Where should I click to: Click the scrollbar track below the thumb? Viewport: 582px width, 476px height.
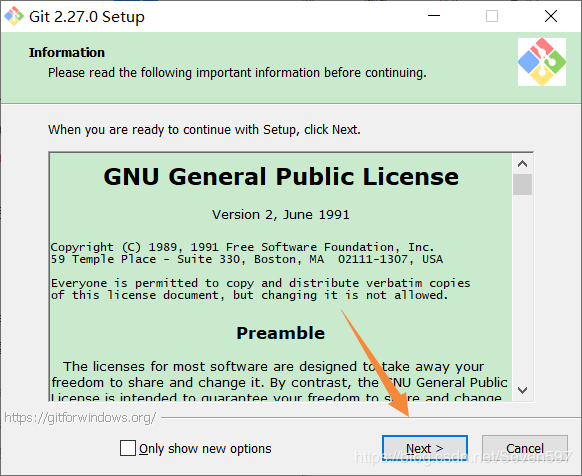pyautogui.click(x=523, y=288)
